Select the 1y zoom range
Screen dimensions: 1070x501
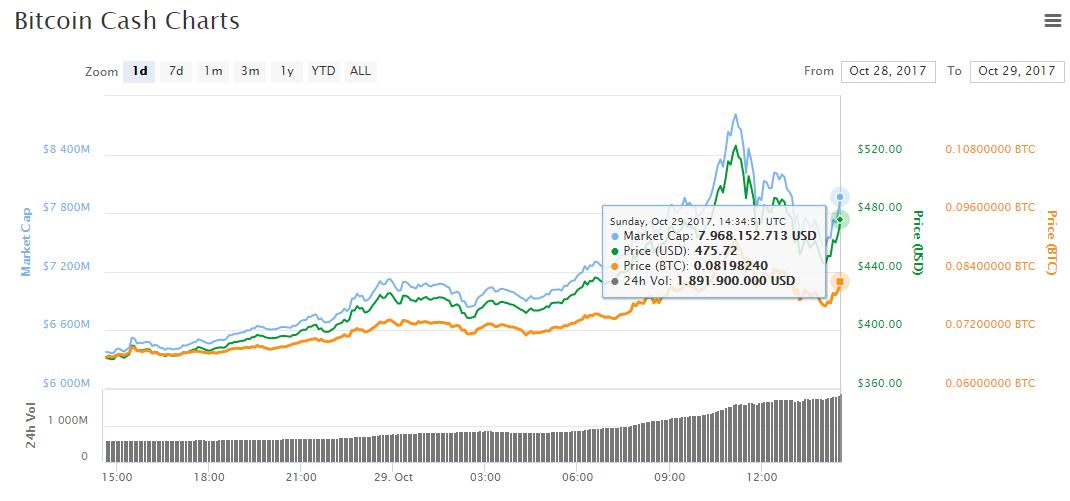tap(287, 71)
